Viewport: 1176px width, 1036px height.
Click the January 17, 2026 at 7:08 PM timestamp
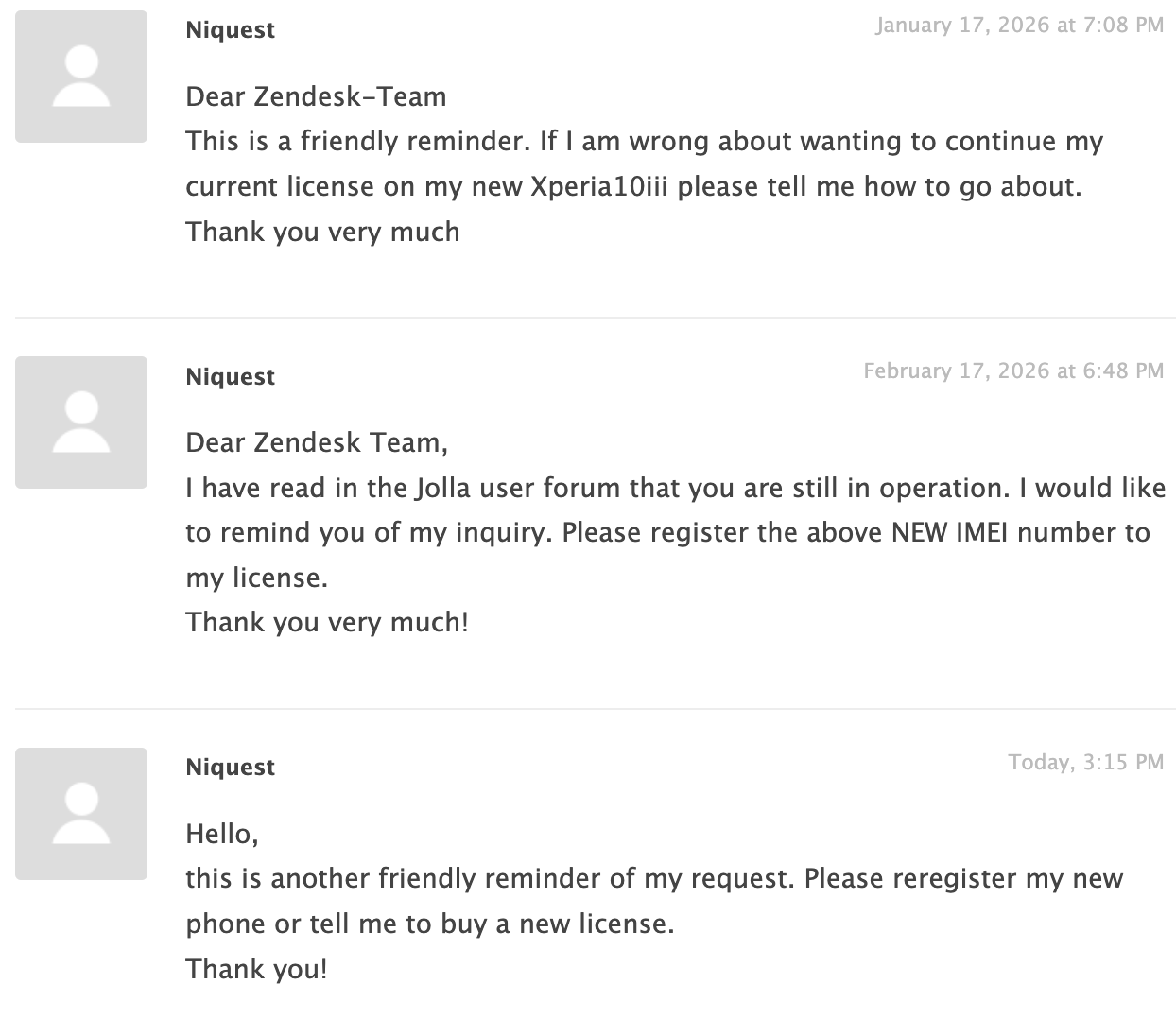[x=1019, y=26]
